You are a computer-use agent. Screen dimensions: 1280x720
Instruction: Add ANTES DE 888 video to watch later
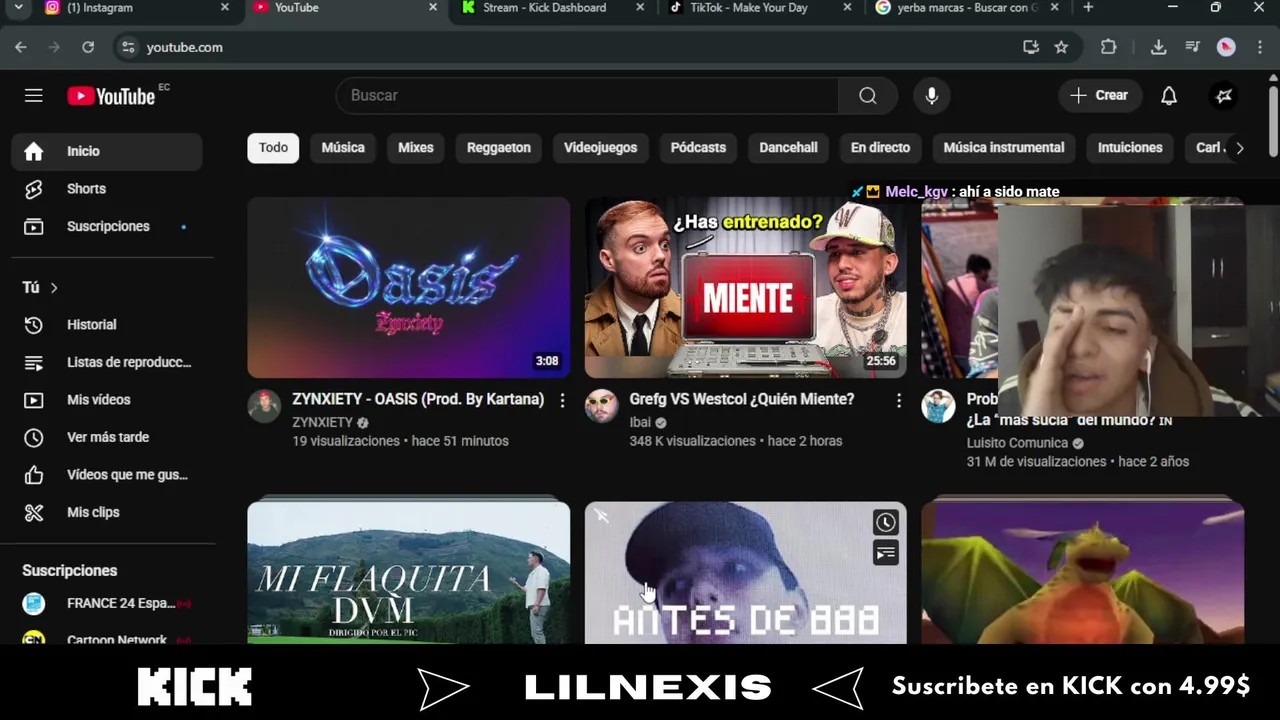(886, 522)
